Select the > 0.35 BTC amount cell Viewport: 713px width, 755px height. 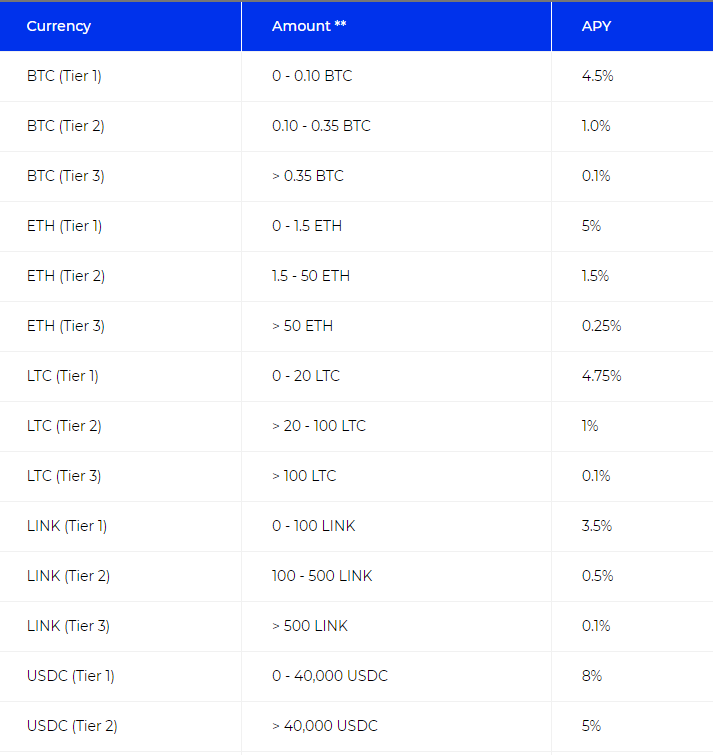[308, 176]
